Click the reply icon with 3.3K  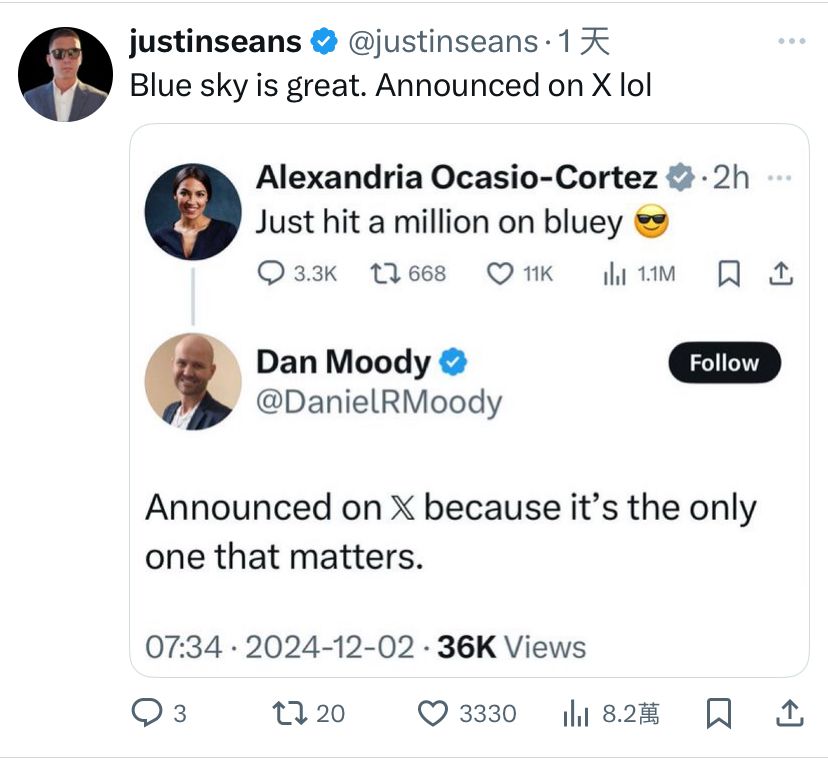(x=271, y=273)
